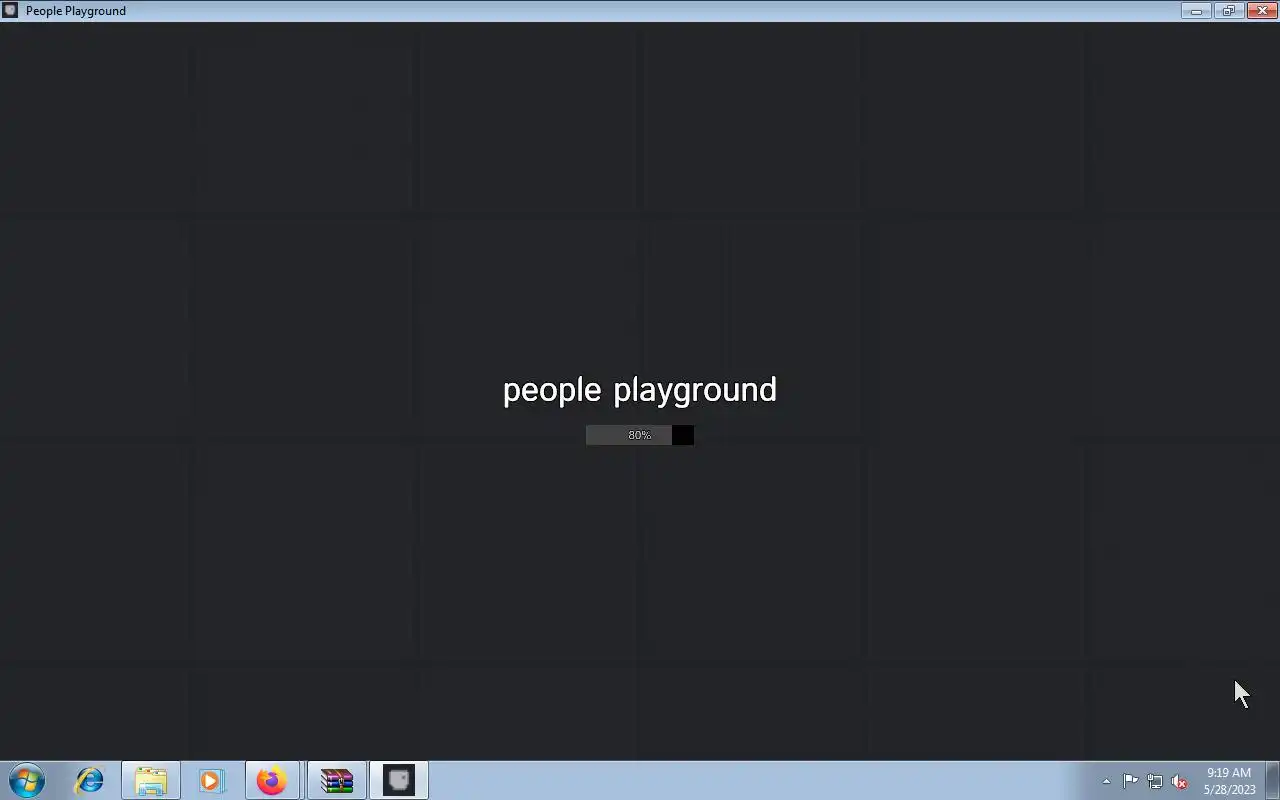Viewport: 1280px width, 800px height.
Task: Open the Windows Start menu
Action: click(27, 780)
